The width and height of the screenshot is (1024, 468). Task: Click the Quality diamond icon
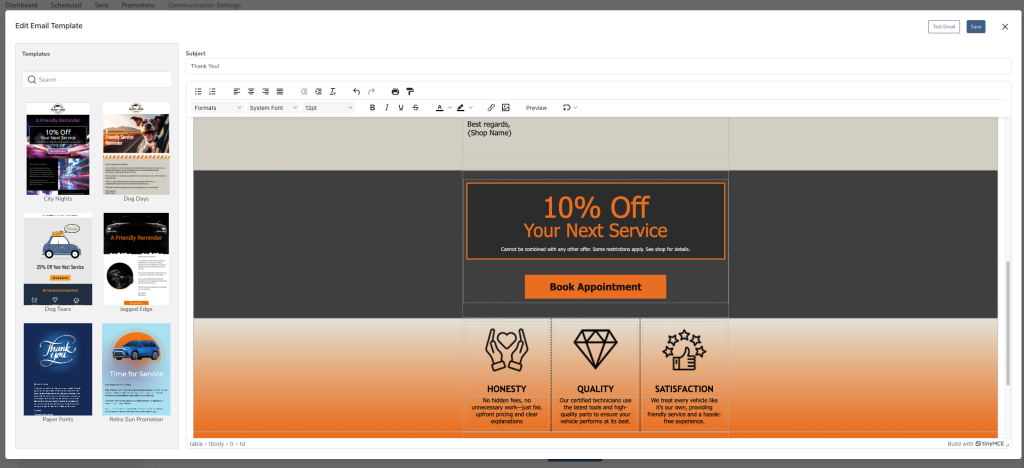[x=595, y=349]
